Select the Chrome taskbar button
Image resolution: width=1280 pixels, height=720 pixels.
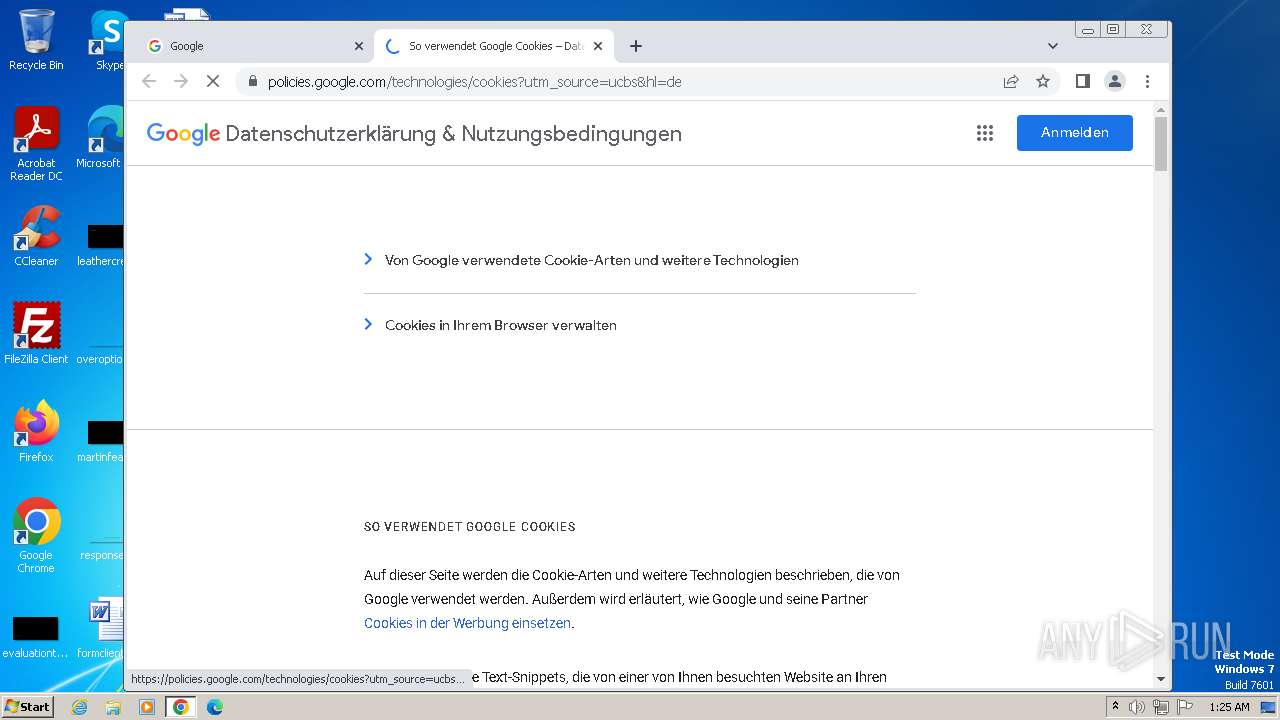tap(181, 707)
